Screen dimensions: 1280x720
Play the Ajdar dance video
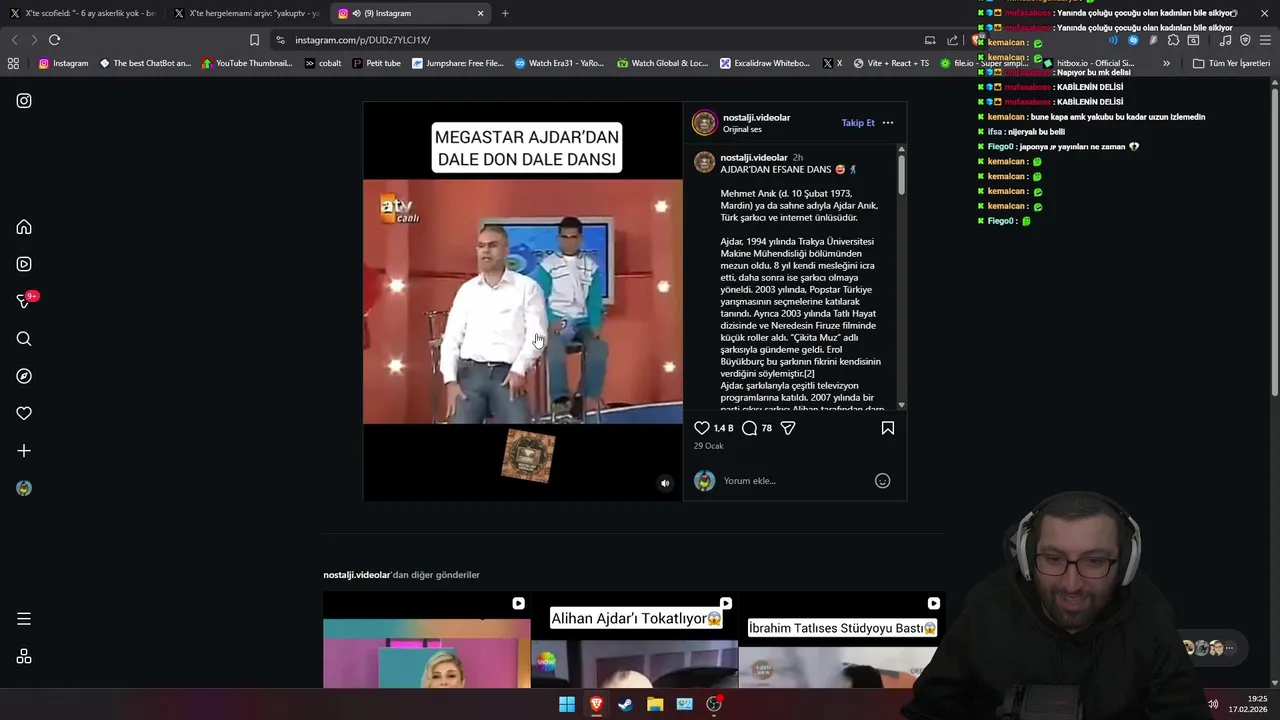[523, 301]
